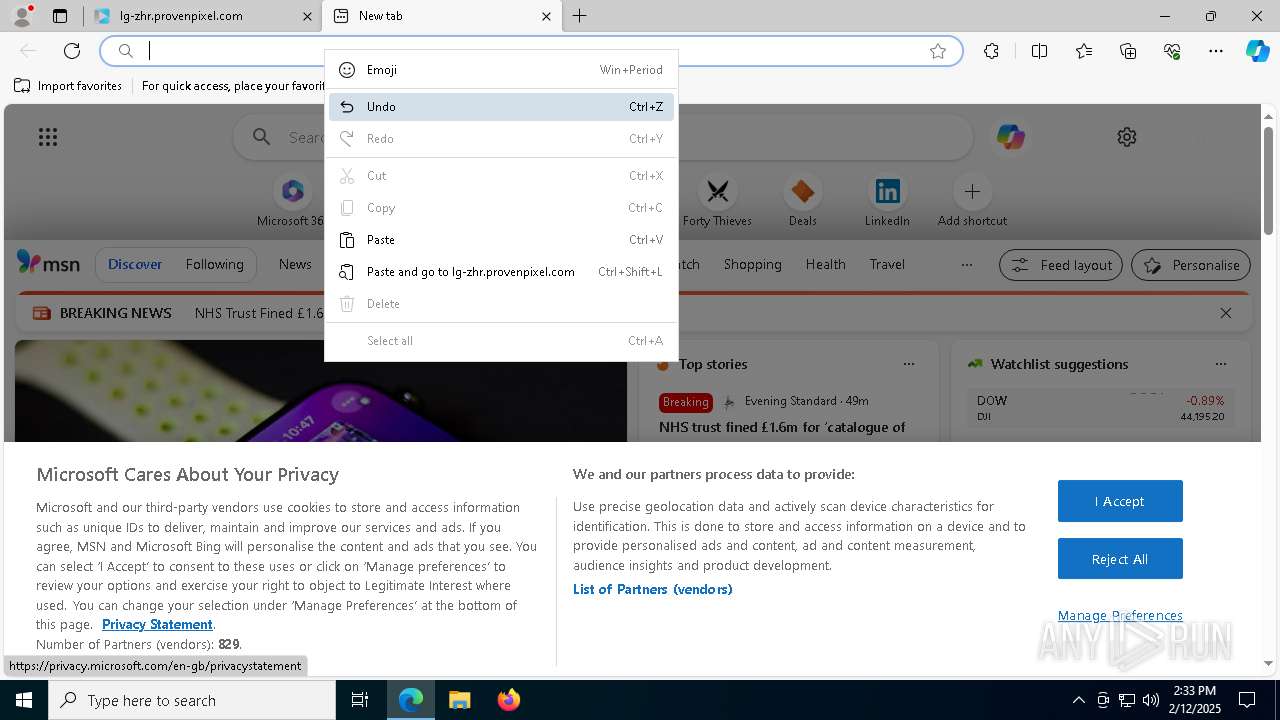Open the Edge profile icon

tap(21, 16)
